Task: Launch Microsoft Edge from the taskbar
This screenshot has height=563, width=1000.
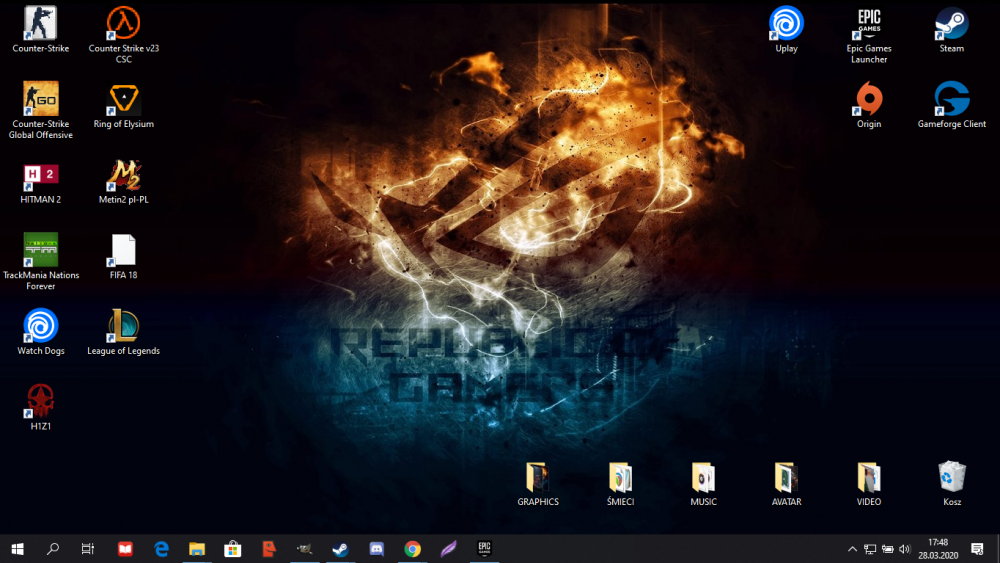Action: (x=161, y=549)
